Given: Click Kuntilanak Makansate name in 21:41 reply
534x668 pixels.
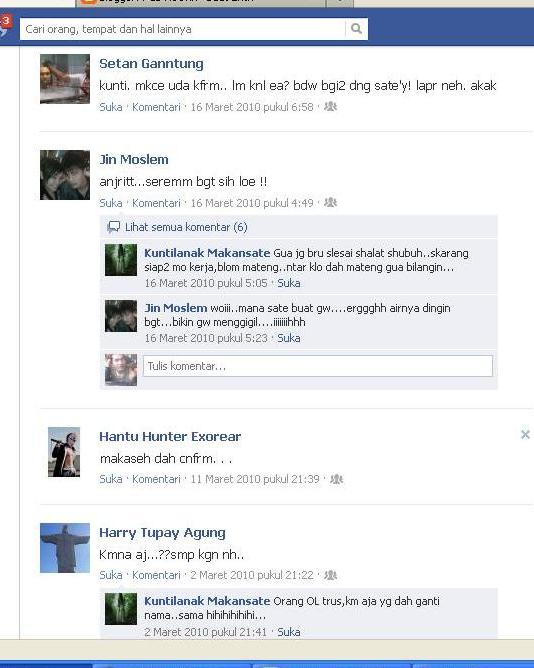Looking at the screenshot, I should coord(207,601).
